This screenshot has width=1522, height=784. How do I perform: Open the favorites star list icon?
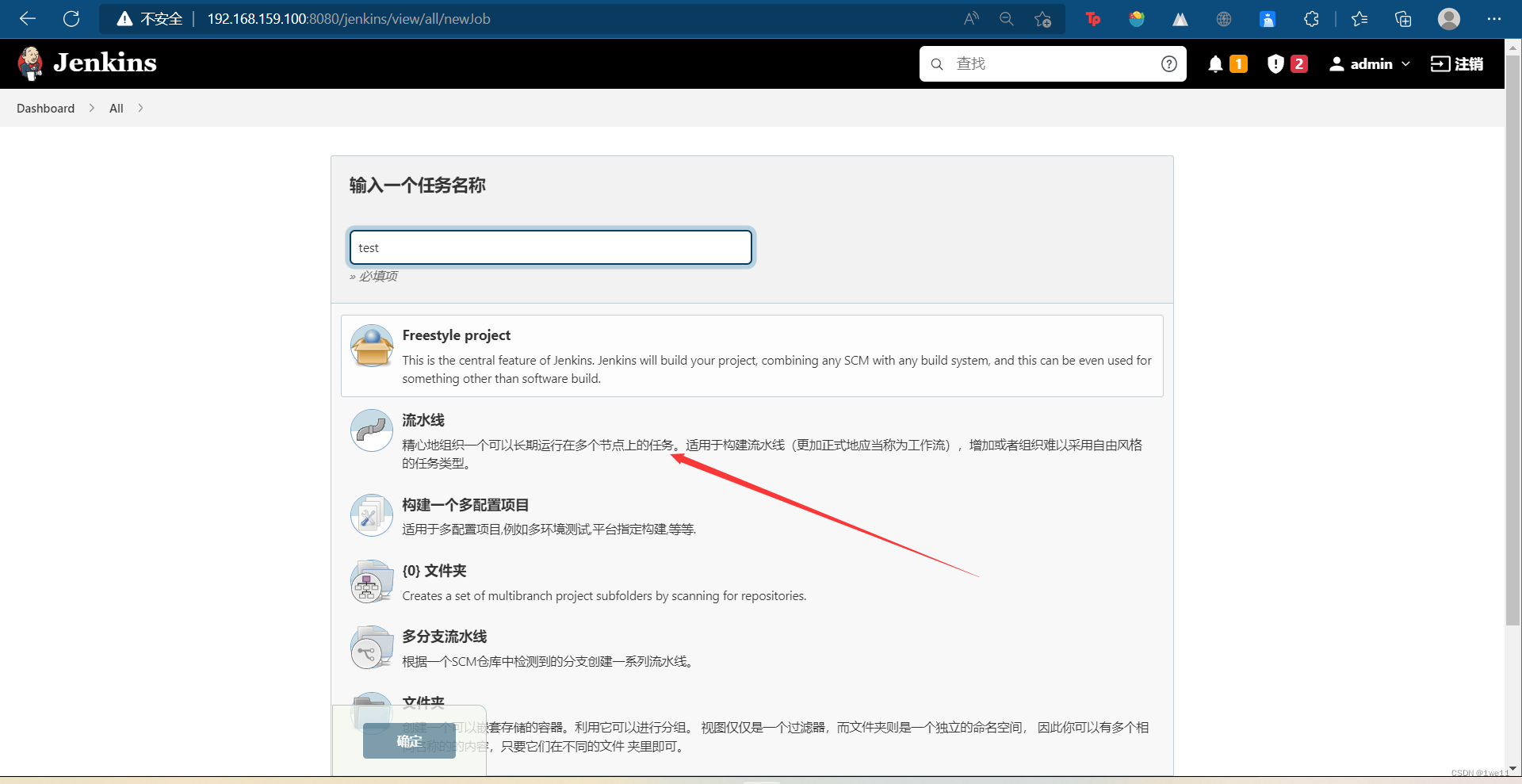1359,19
